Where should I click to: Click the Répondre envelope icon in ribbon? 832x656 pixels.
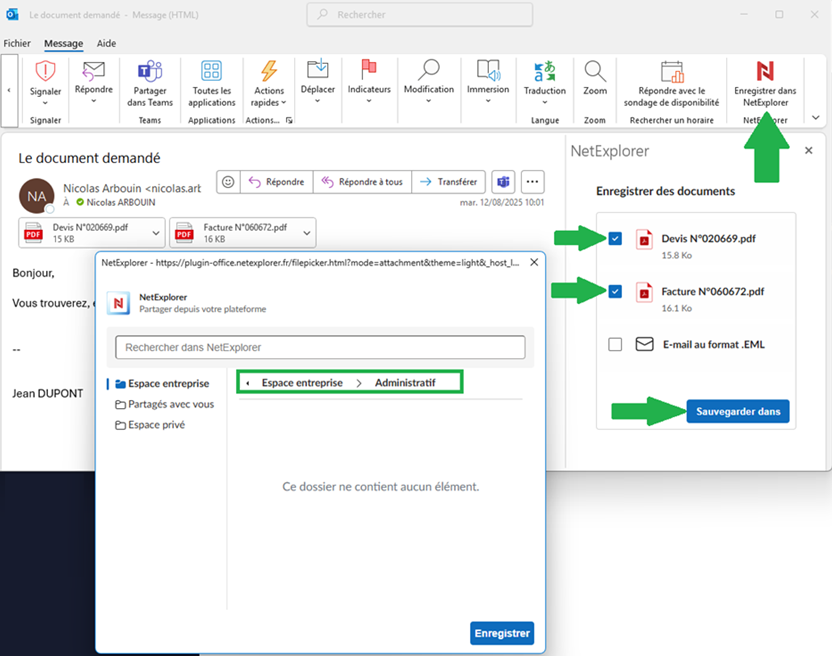pos(93,71)
